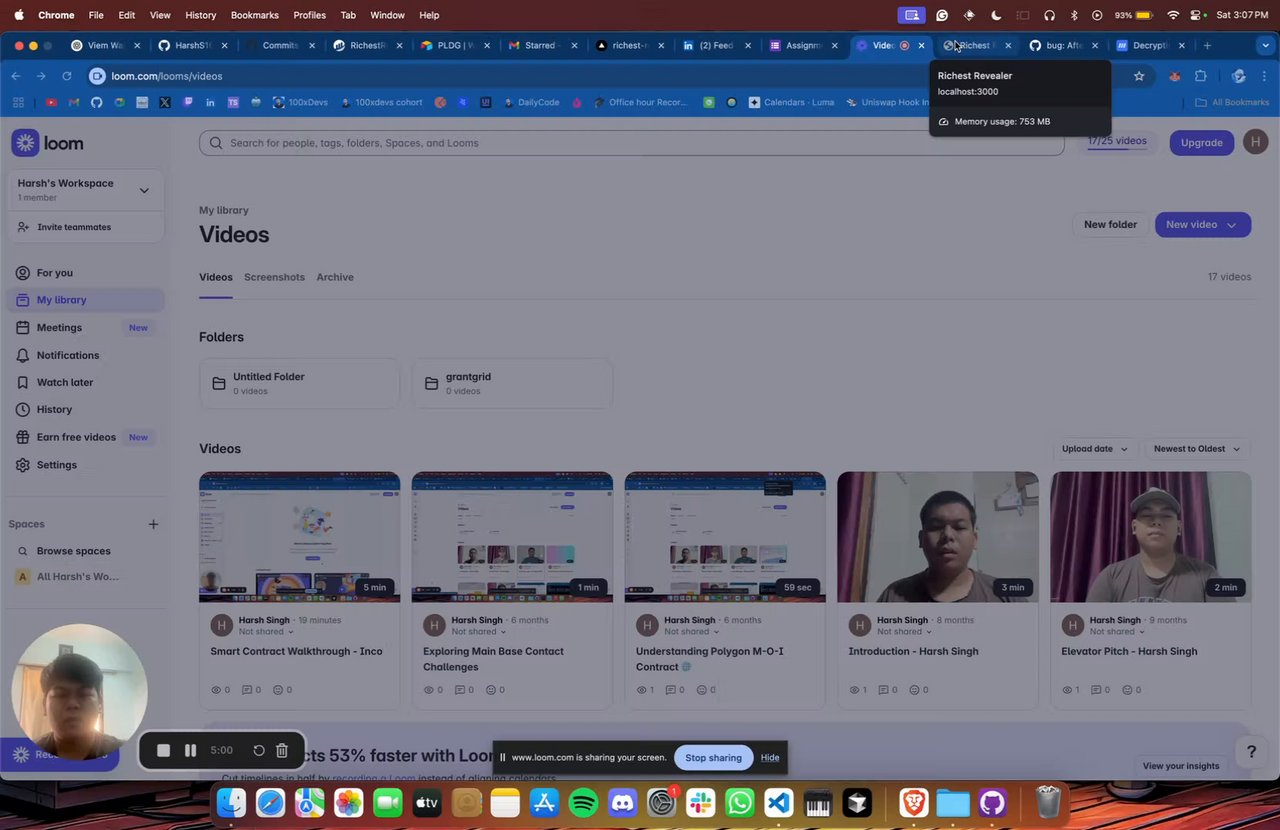The width and height of the screenshot is (1280, 830).
Task: Click the Upgrade button
Action: 1201,142
